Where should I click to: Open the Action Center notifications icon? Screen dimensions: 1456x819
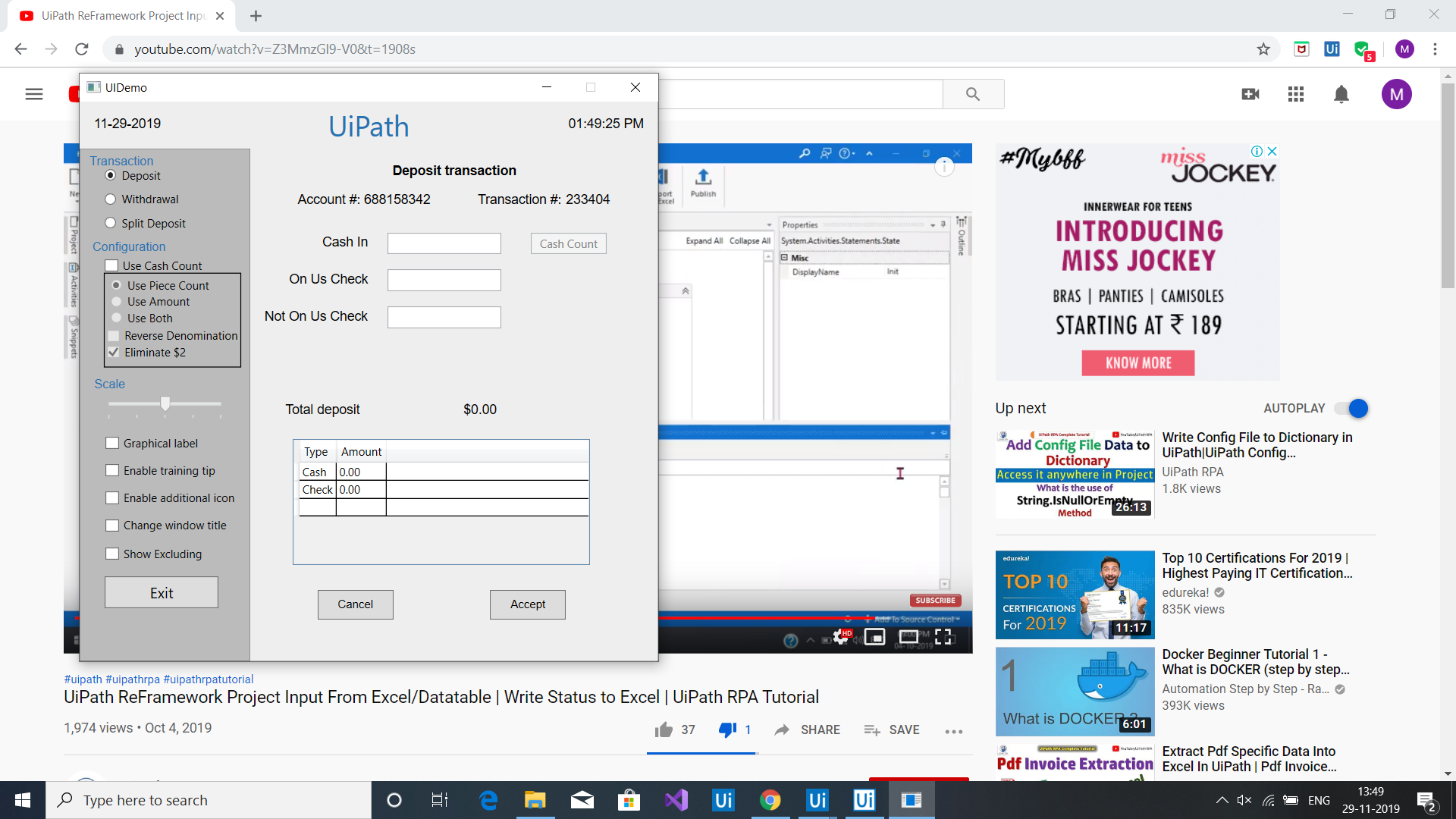coord(1426,801)
